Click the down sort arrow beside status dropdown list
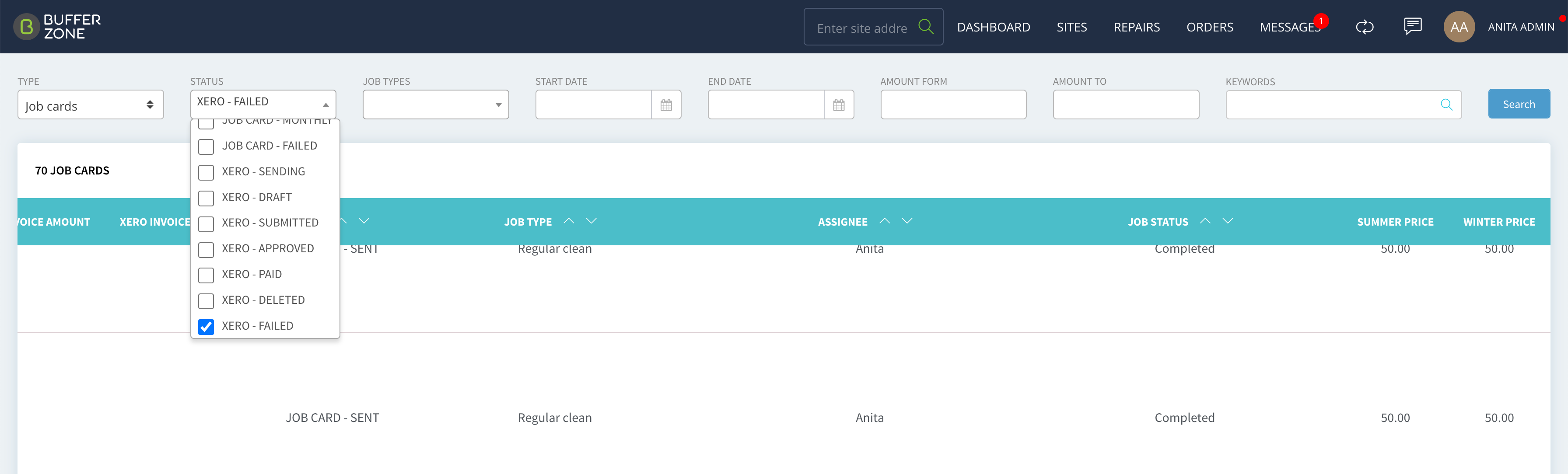This screenshot has width=1568, height=474. click(364, 221)
